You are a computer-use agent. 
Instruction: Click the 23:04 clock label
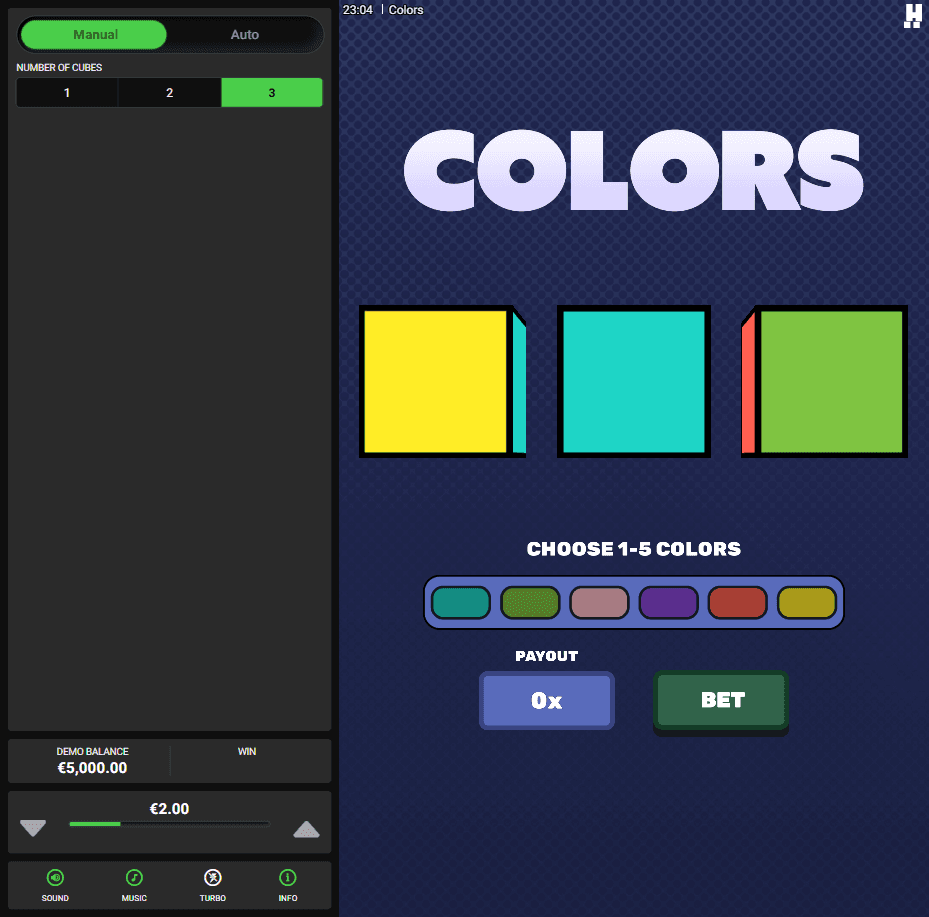click(x=356, y=9)
